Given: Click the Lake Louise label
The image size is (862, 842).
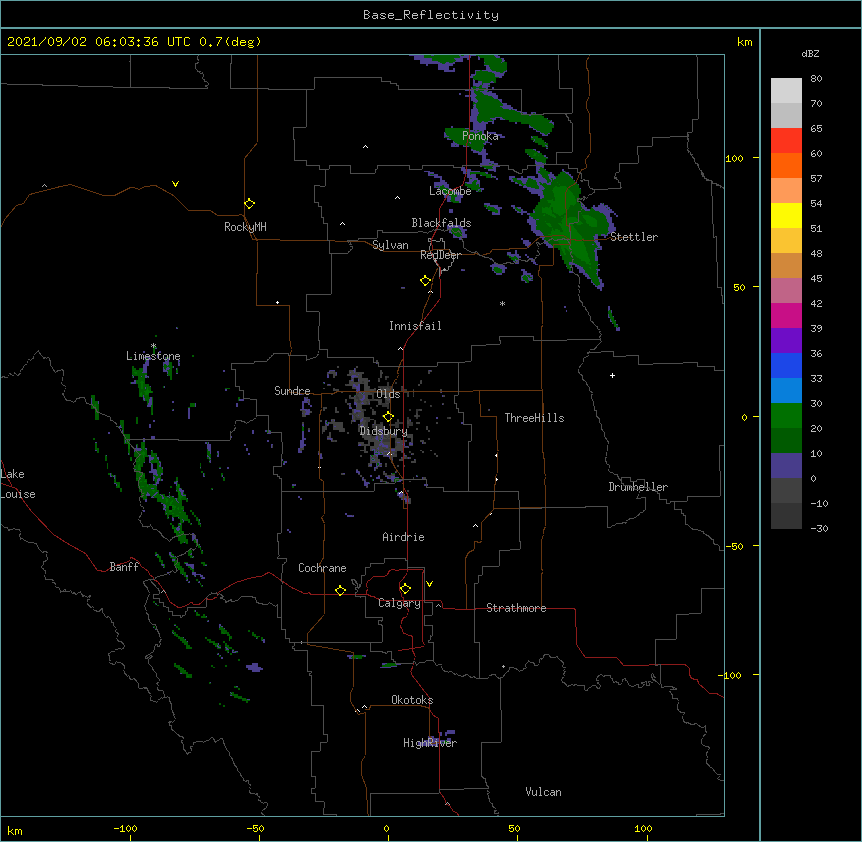Looking at the screenshot, I should tap(18, 484).
